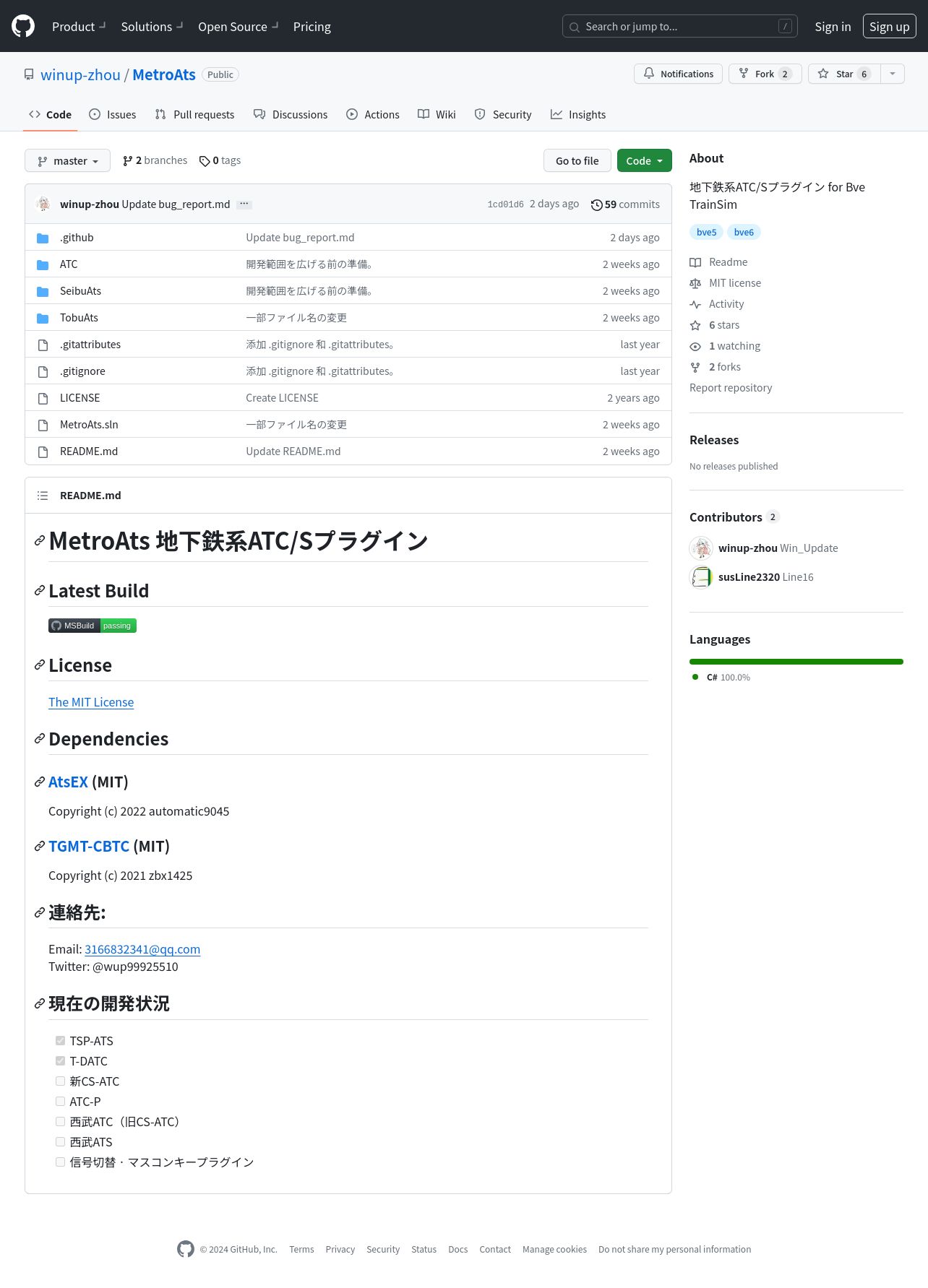Click anchor link icon beside Dependencies heading
This screenshot has width=928, height=1288.
click(x=40, y=739)
